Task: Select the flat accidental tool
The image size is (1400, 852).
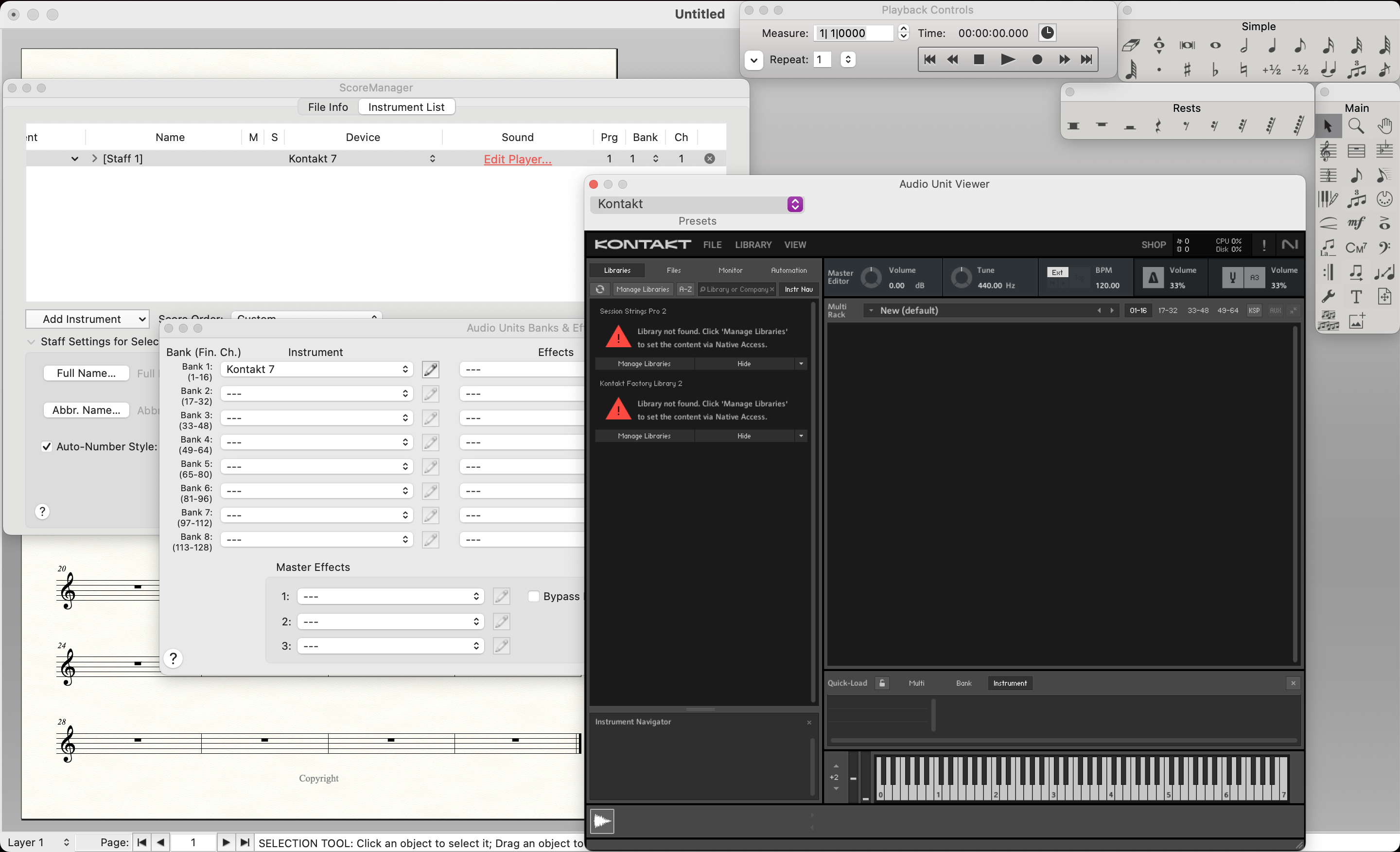Action: coord(1215,70)
